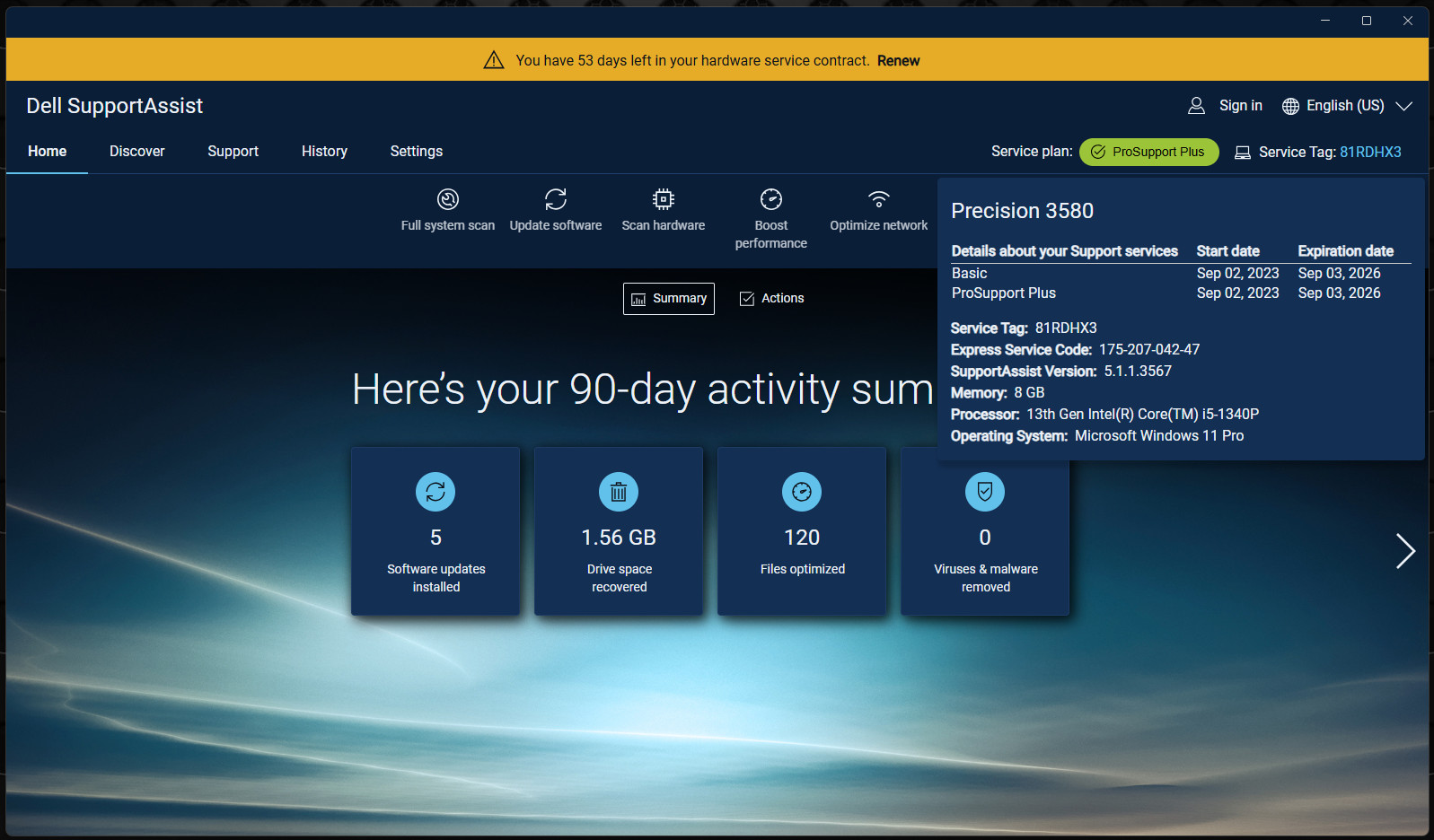Start the Scan hardware tool
Screen dimensions: 1434x840
pyautogui.click(x=664, y=199)
